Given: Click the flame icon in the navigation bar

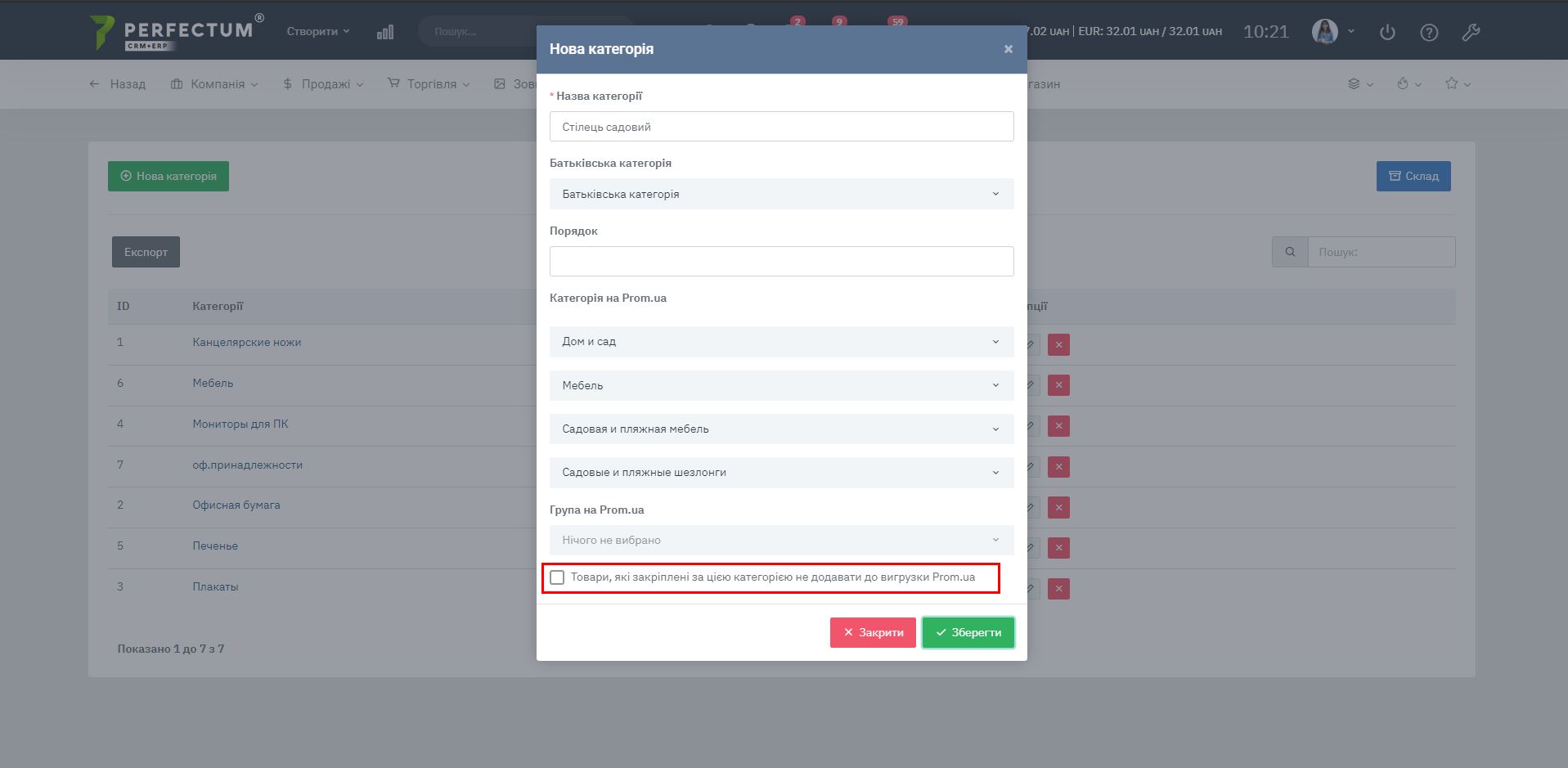Looking at the screenshot, I should pyautogui.click(x=1403, y=83).
